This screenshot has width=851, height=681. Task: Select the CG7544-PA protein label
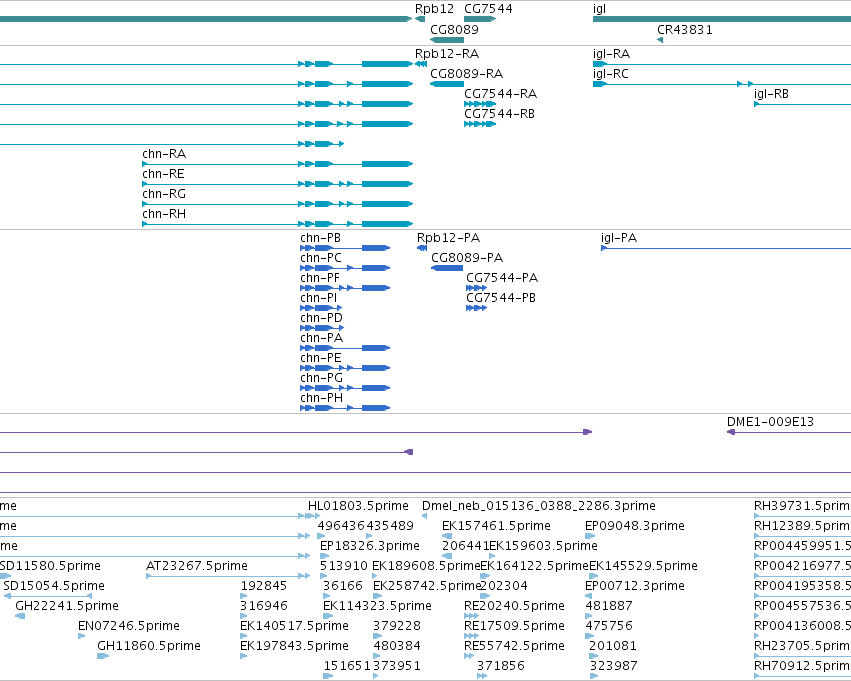502,278
